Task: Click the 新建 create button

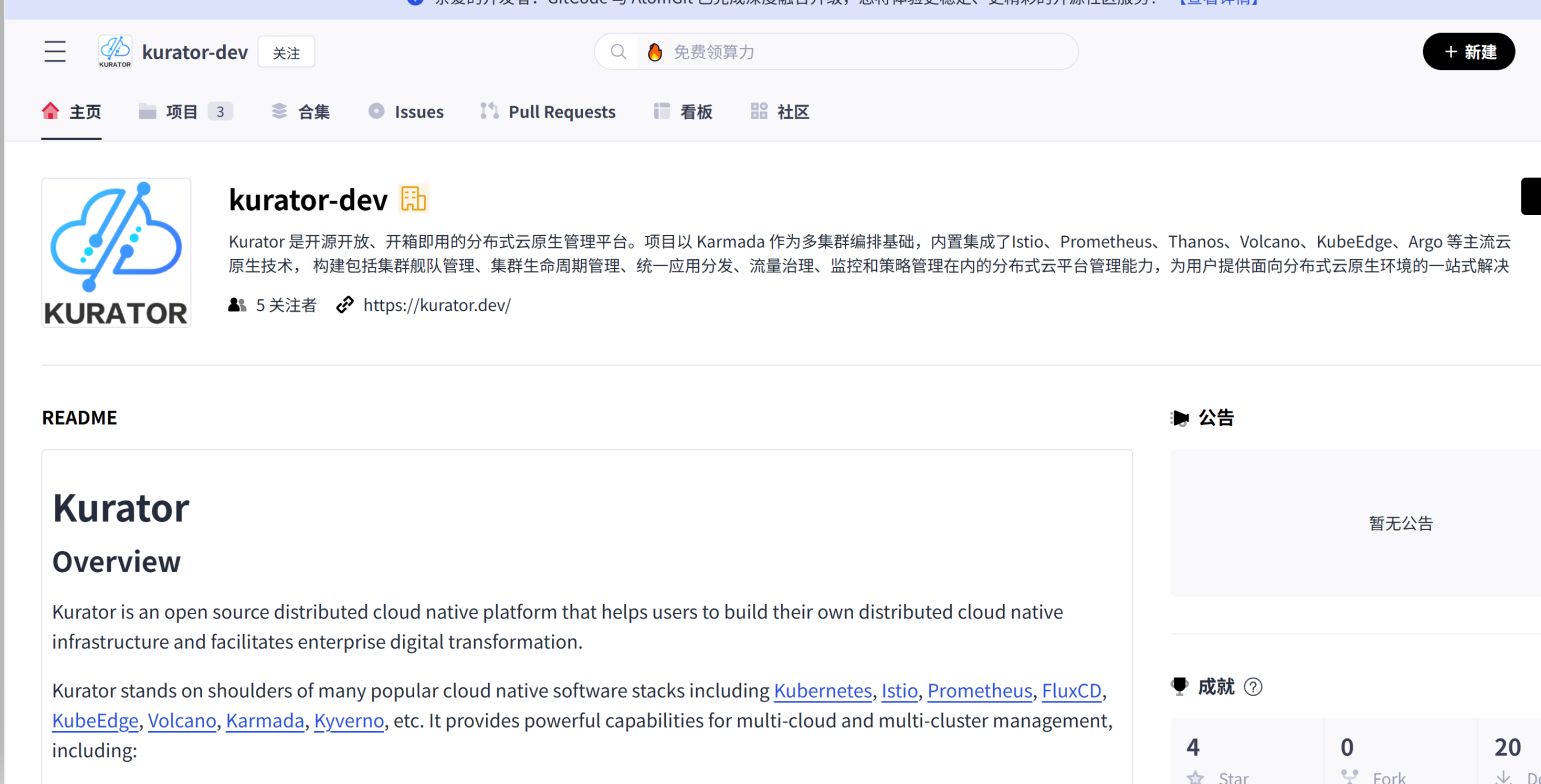Action: [1469, 52]
